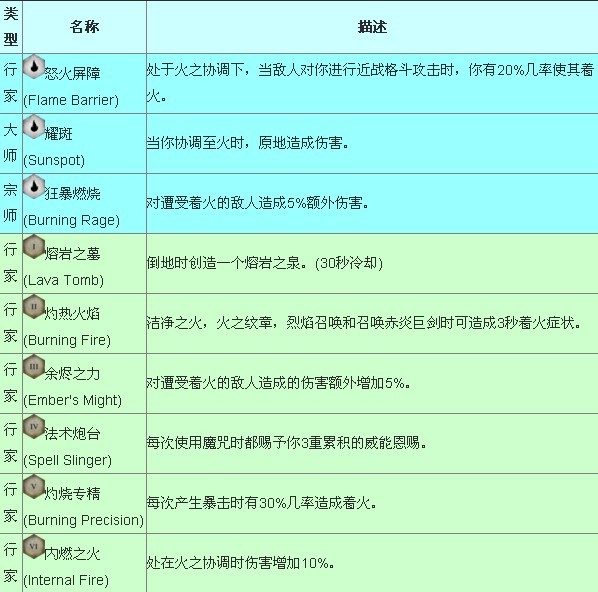Click the (Sunspot) name text
This screenshot has height=592, width=598.
tap(54, 160)
